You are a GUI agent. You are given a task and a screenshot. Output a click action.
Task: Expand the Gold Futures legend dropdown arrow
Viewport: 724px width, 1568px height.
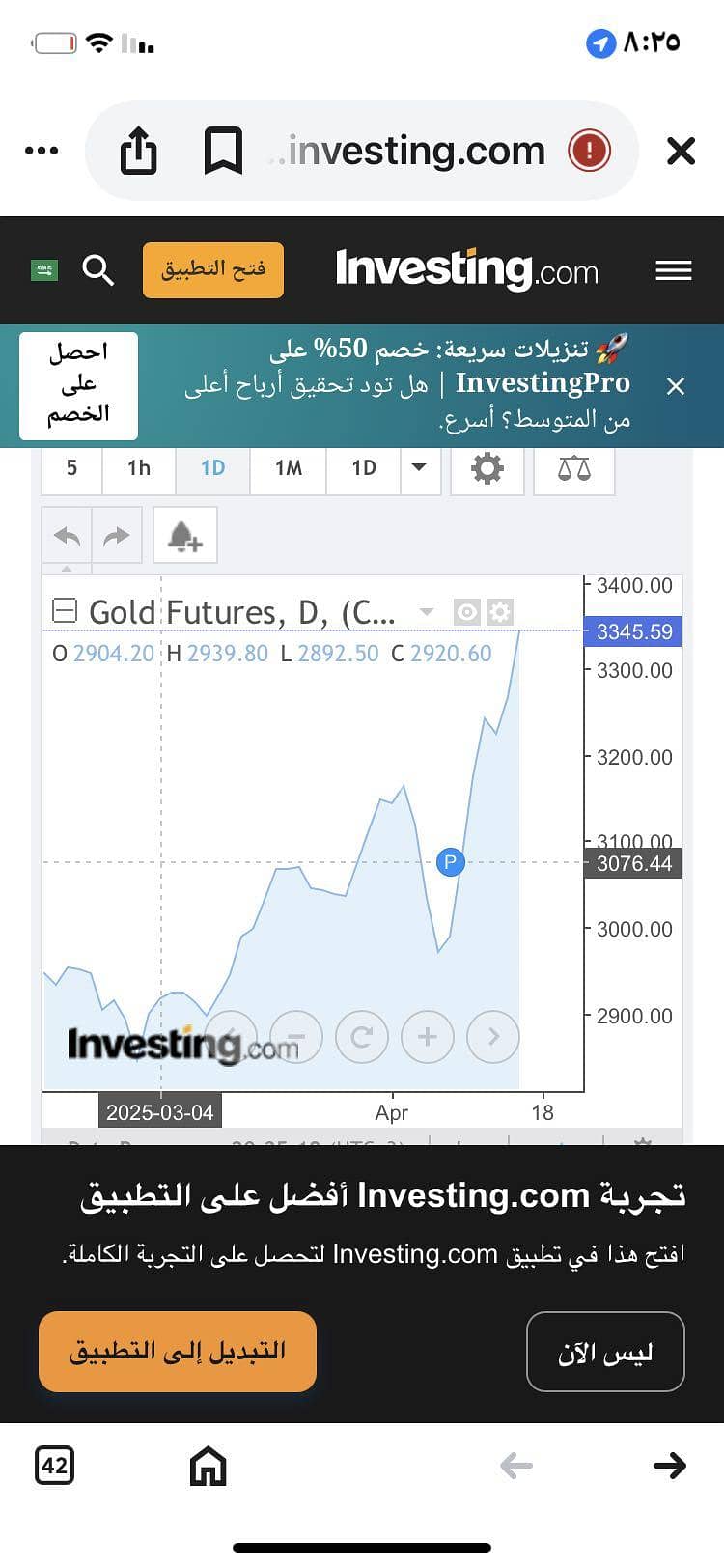[x=426, y=612]
